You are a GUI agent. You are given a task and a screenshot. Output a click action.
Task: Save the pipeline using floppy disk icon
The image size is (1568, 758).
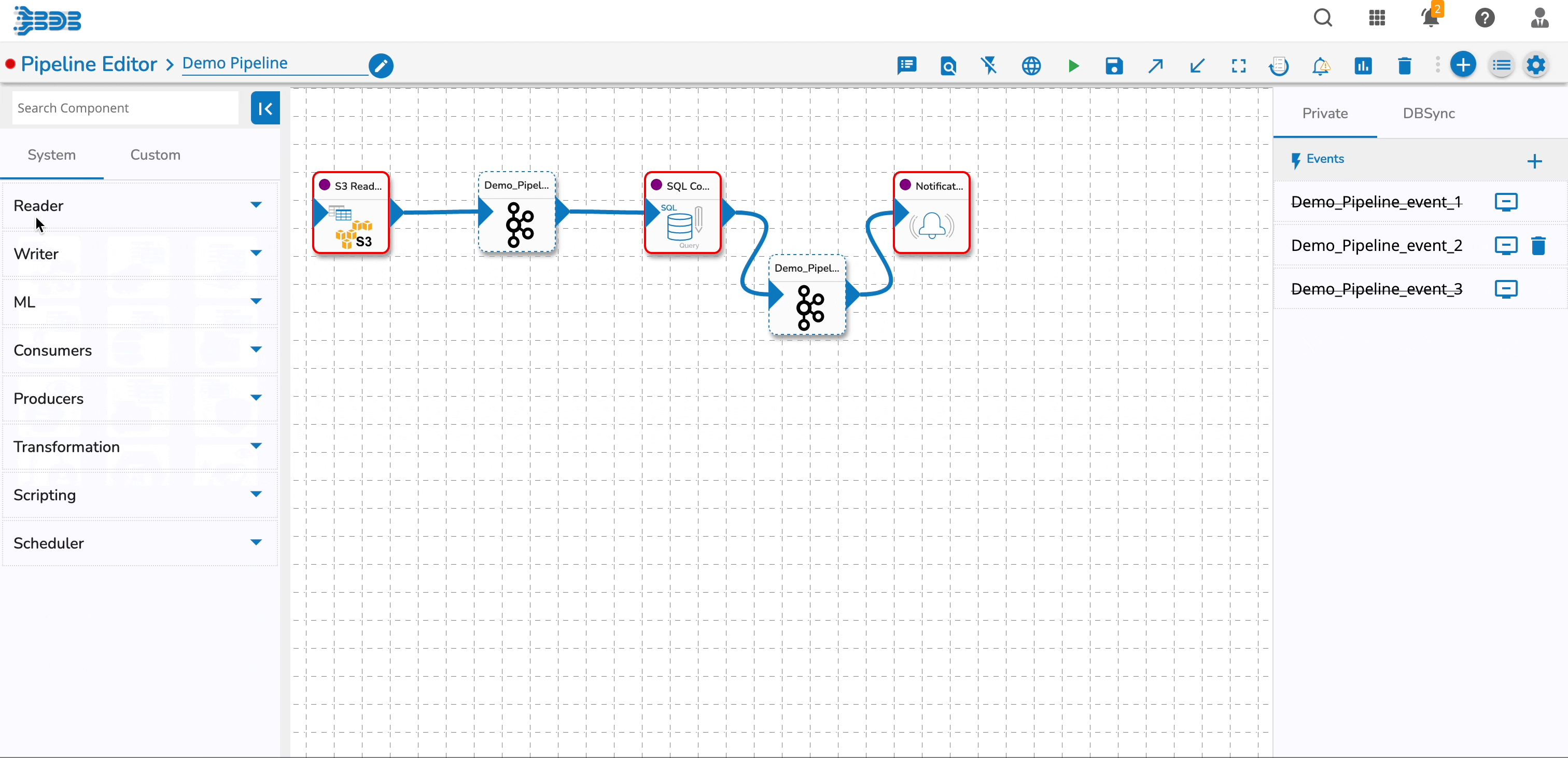click(x=1114, y=66)
